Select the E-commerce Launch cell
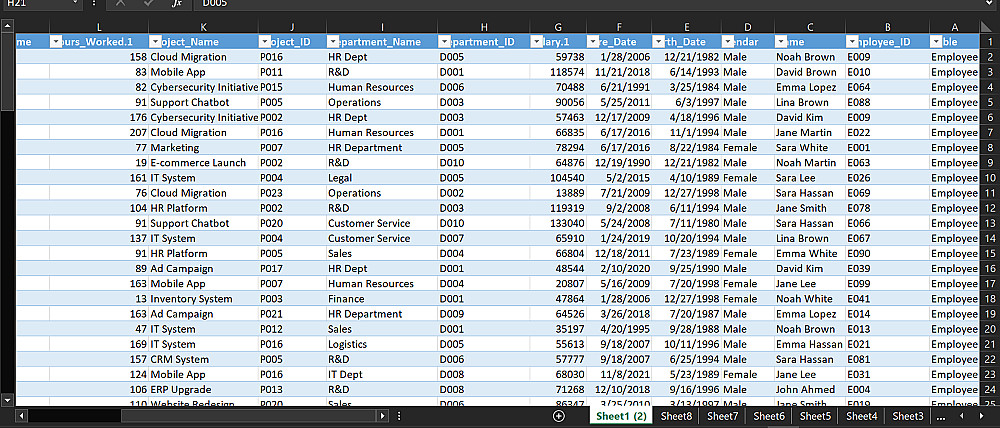 pyautogui.click(x=203, y=163)
